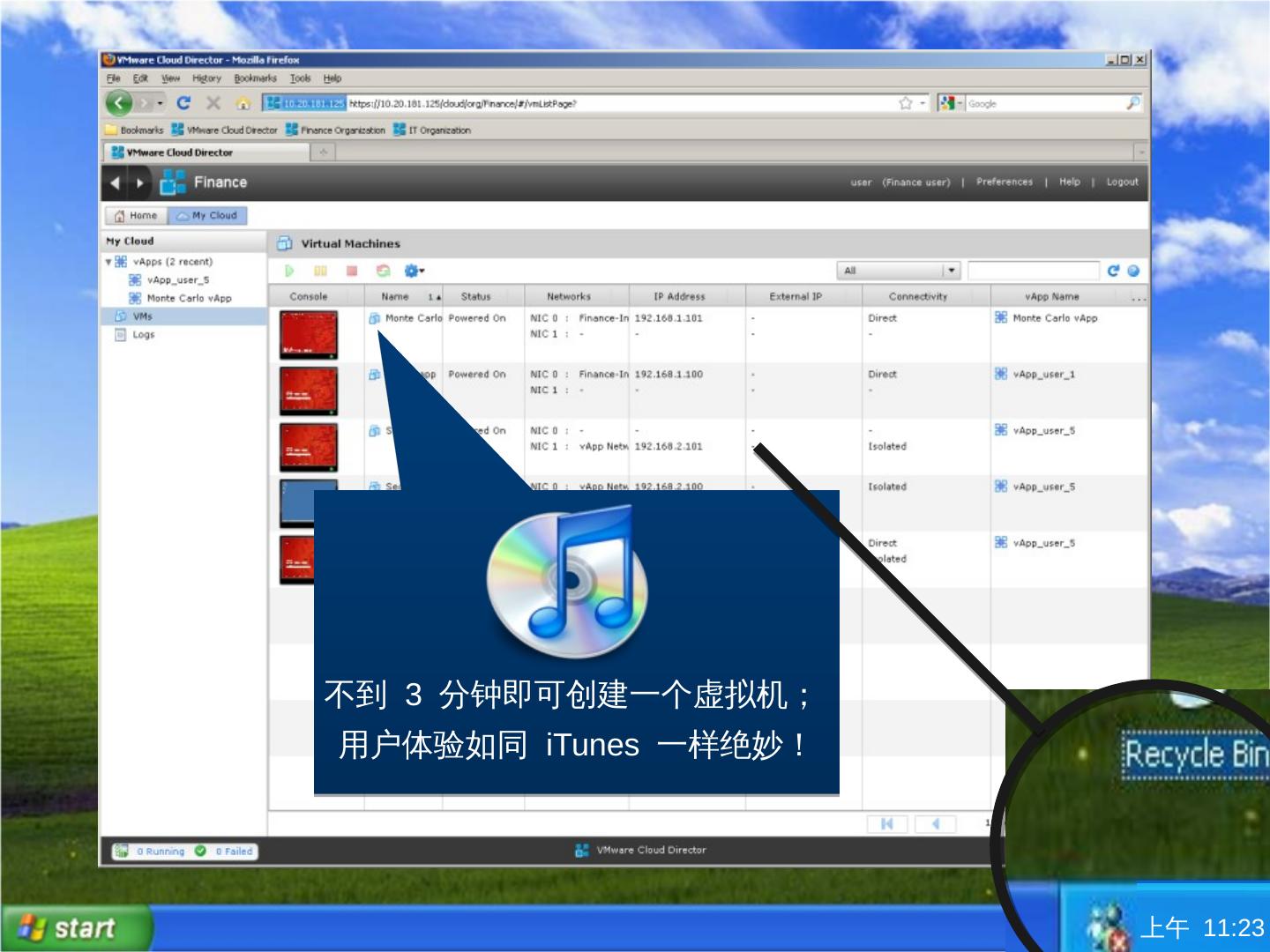
Task: Power on the VM with the green Start icon
Action: [x=289, y=271]
